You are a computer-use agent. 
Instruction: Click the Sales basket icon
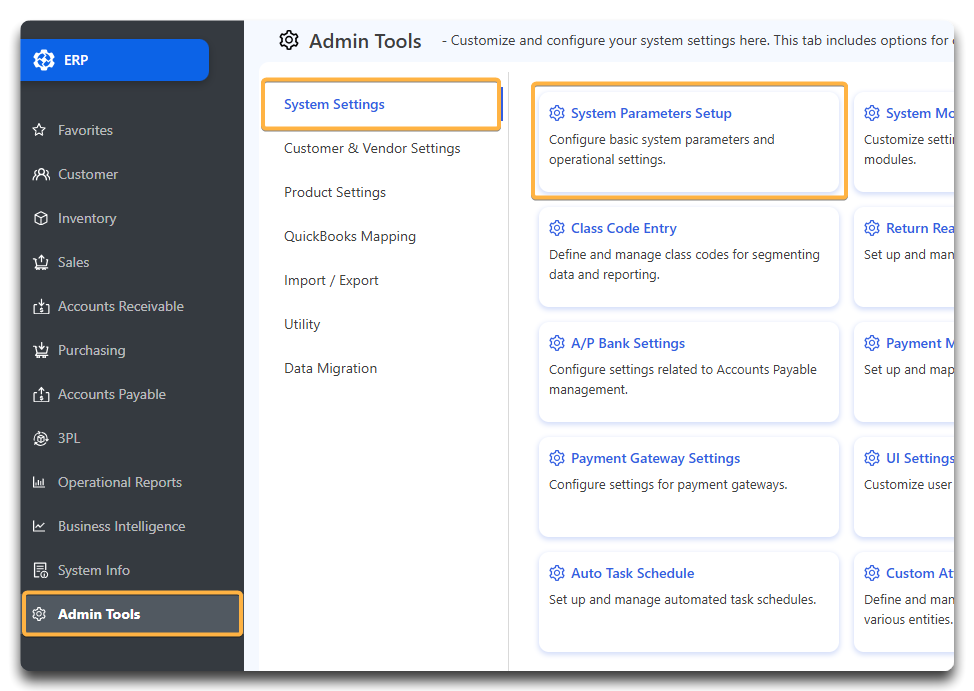[40, 262]
